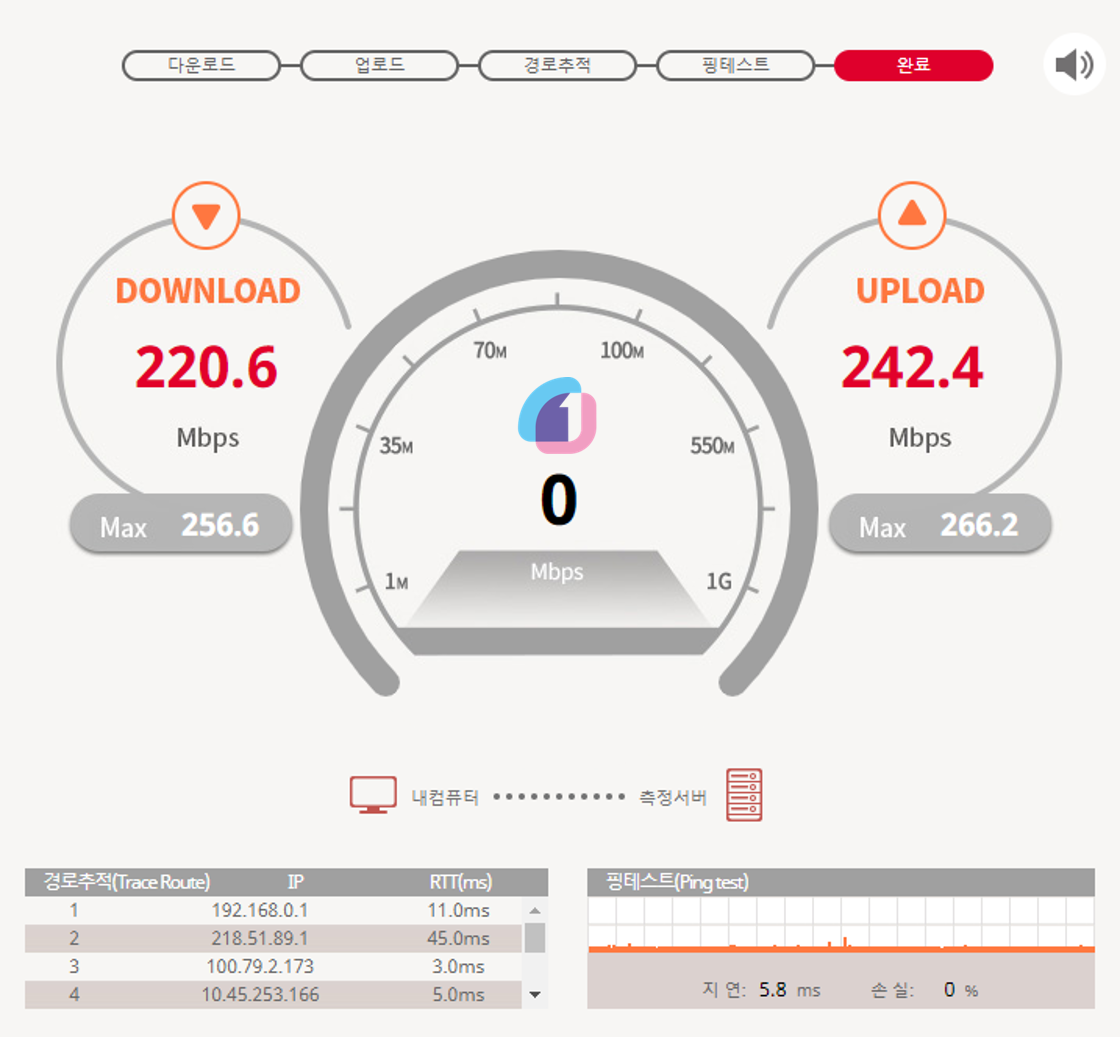Screen dimensions: 1120x1037
Task: Select the 192.168.0.1 trace route row
Action: pyautogui.click(x=274, y=910)
